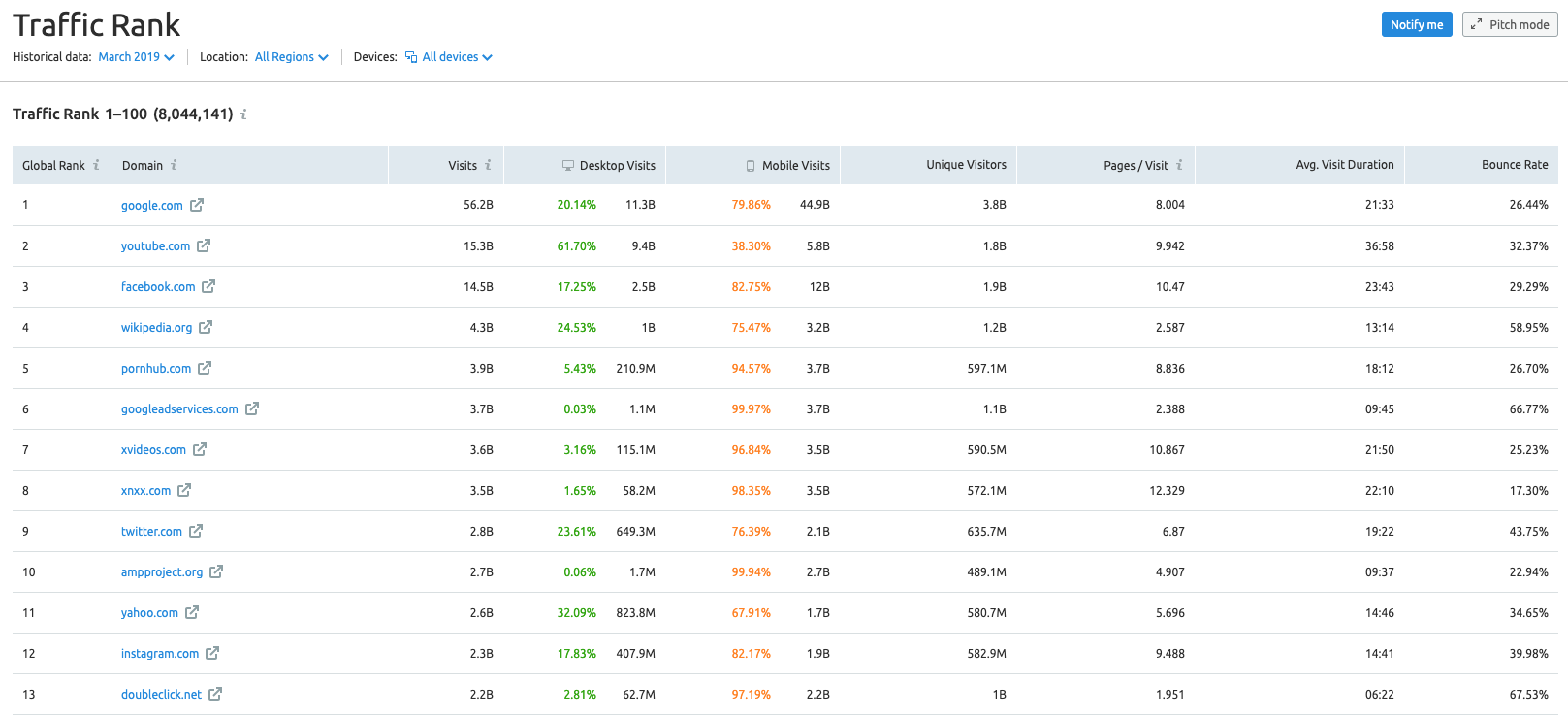Select the 36:58 visit duration for youtube.com

pos(1379,245)
